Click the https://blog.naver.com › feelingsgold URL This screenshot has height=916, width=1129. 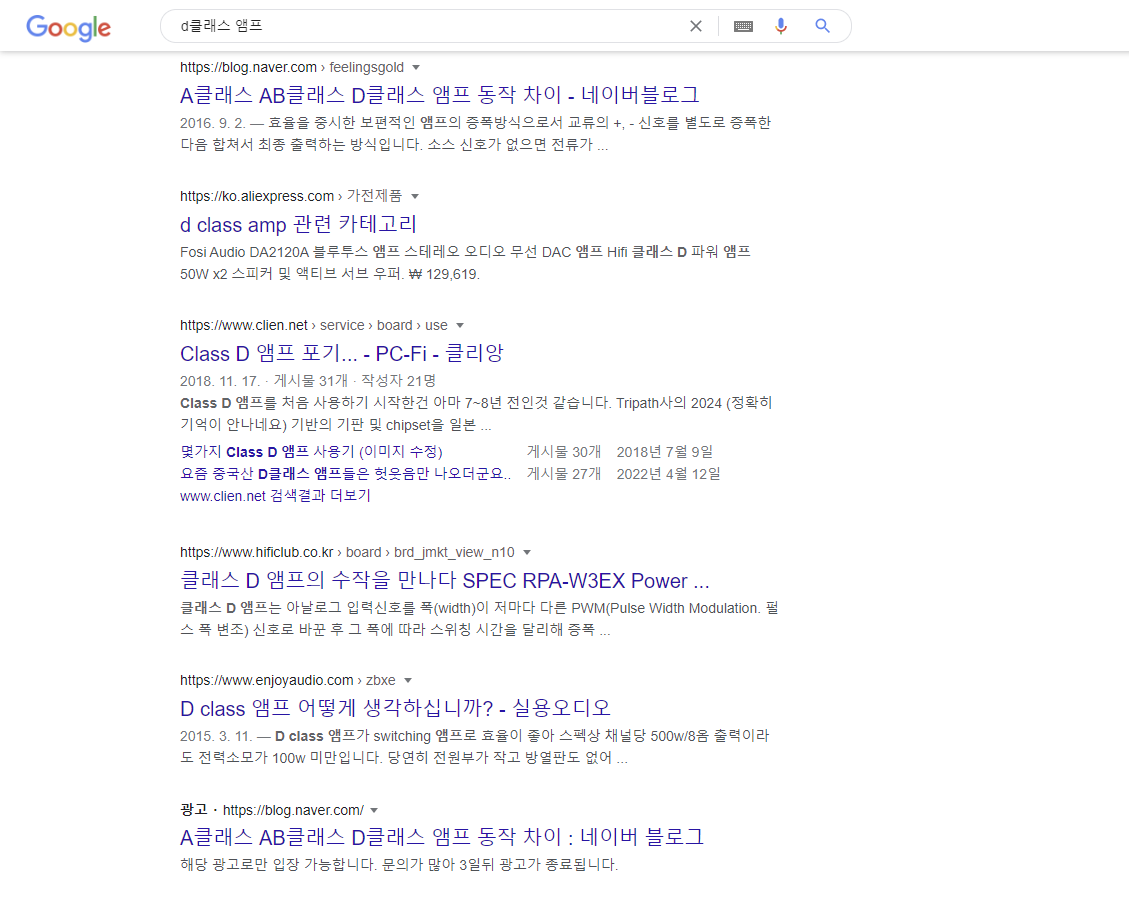(292, 68)
